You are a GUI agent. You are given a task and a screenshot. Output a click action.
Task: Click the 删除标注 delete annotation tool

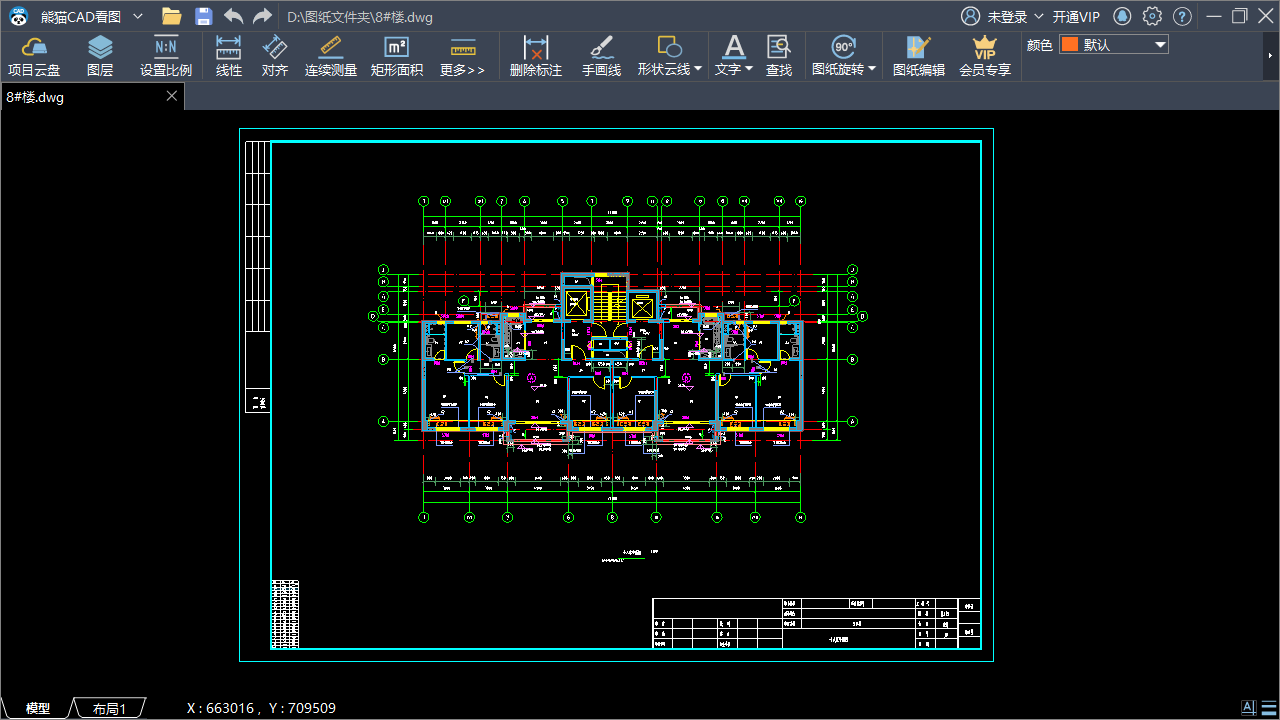coord(536,56)
